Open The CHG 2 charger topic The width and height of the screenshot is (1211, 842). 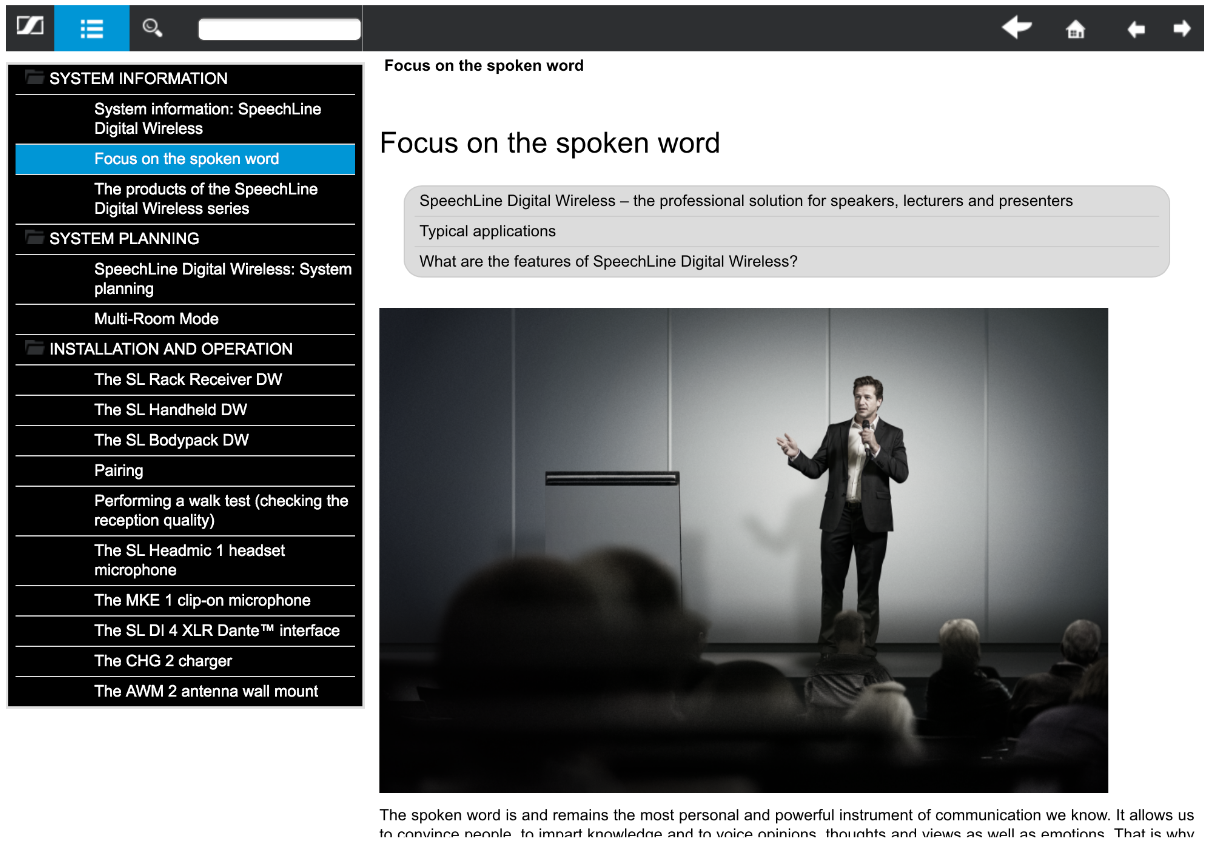(163, 661)
